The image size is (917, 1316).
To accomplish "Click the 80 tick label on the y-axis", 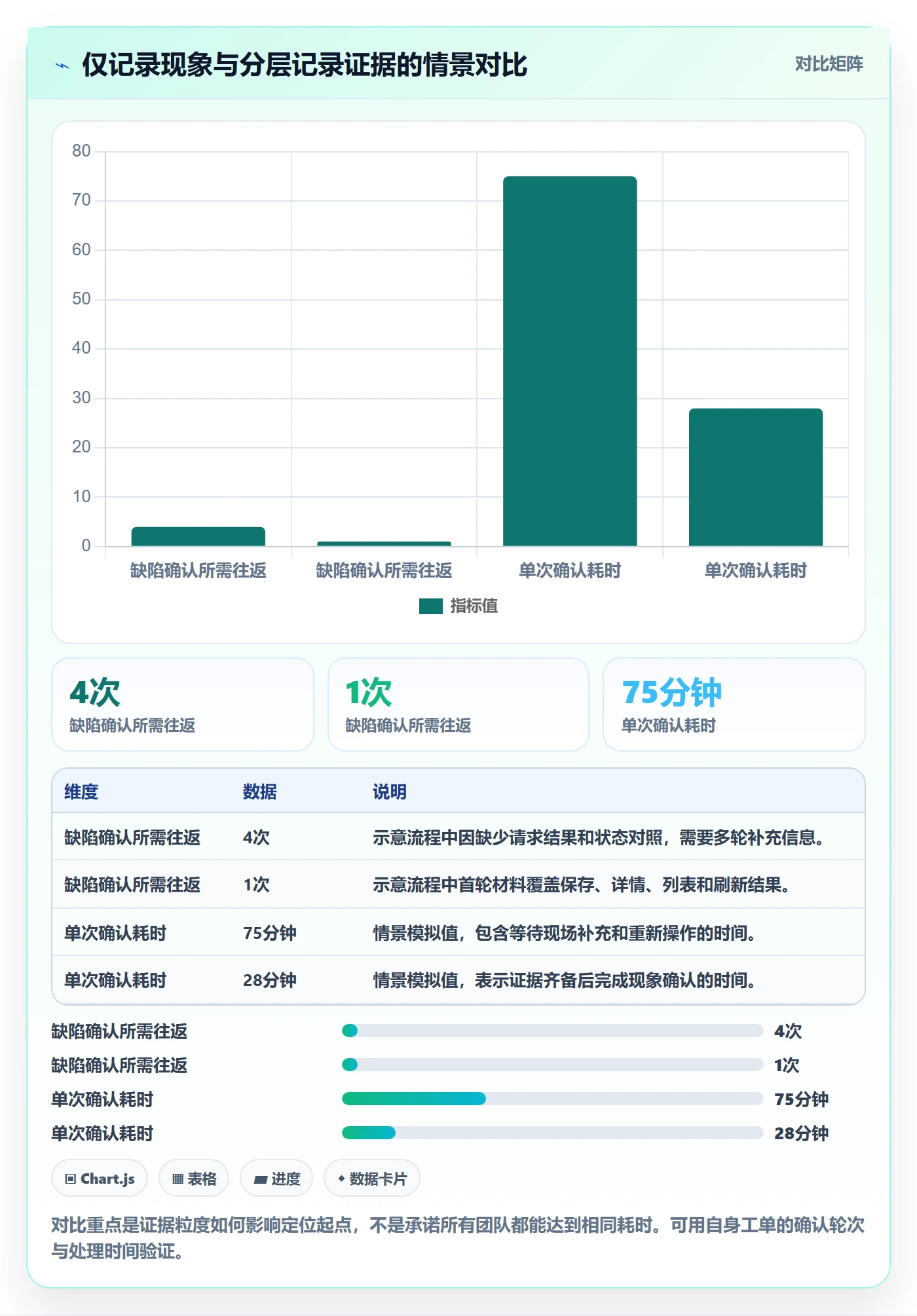I will pos(81,151).
